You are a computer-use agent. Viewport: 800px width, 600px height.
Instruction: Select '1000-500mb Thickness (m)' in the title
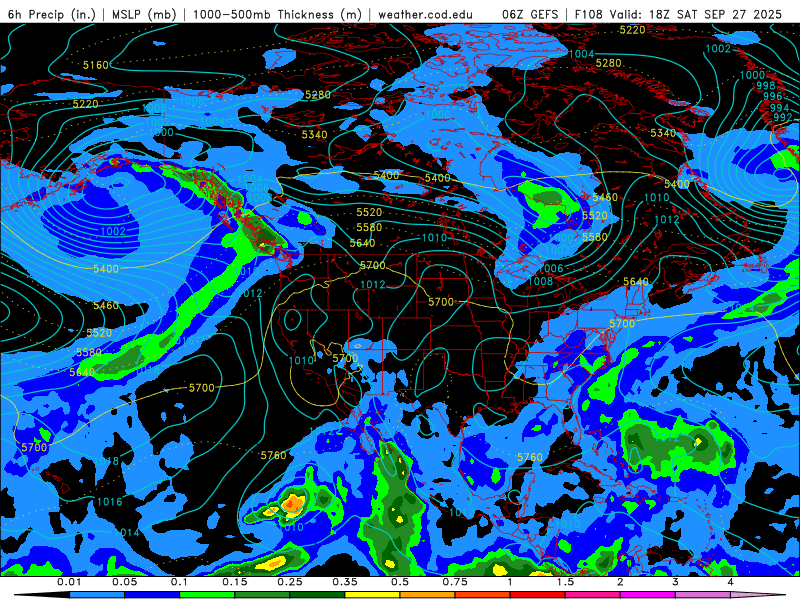click(x=277, y=14)
